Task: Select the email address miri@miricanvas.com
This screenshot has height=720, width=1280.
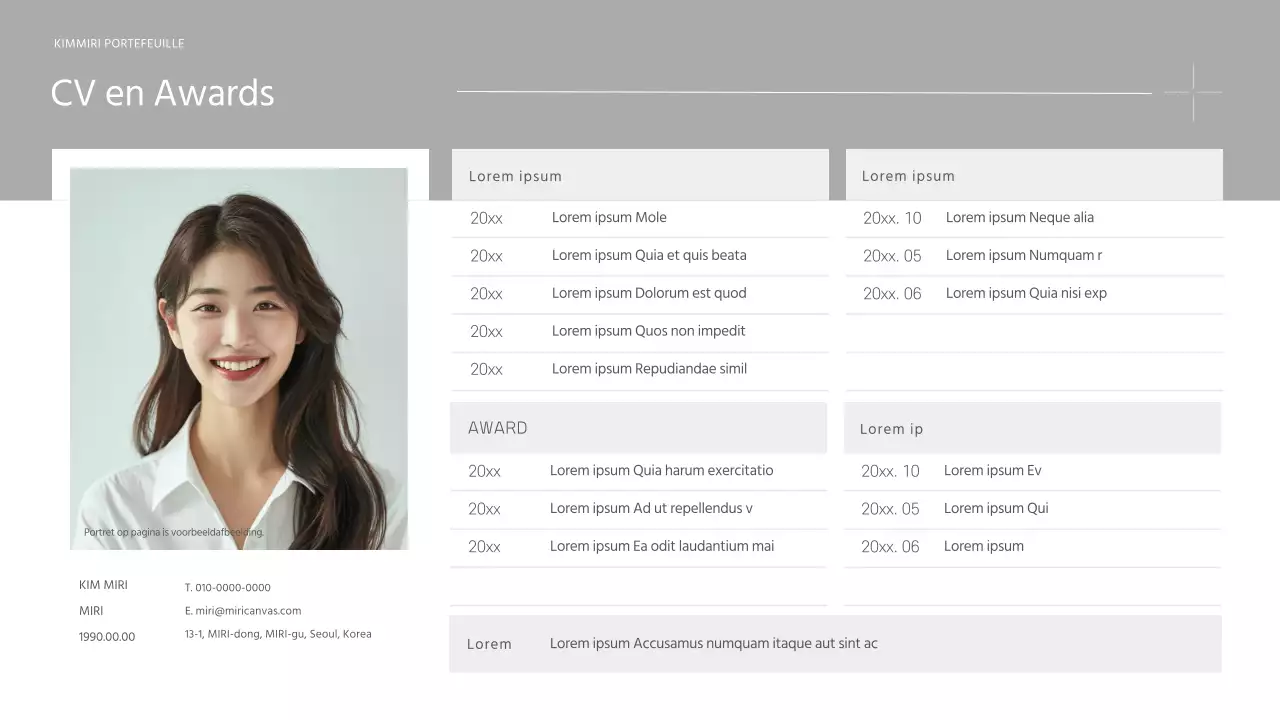Action: (x=243, y=610)
